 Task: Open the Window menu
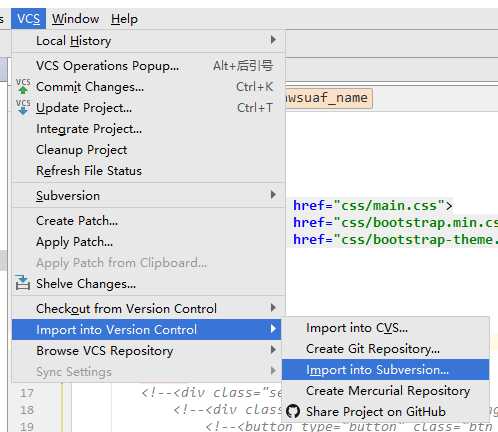(76, 19)
